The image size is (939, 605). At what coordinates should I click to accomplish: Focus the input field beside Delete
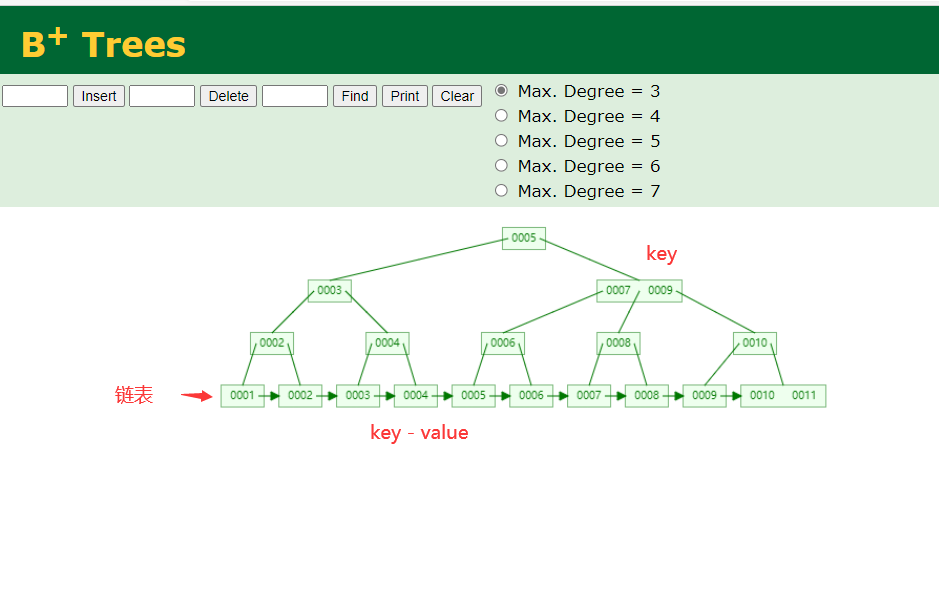click(162, 96)
